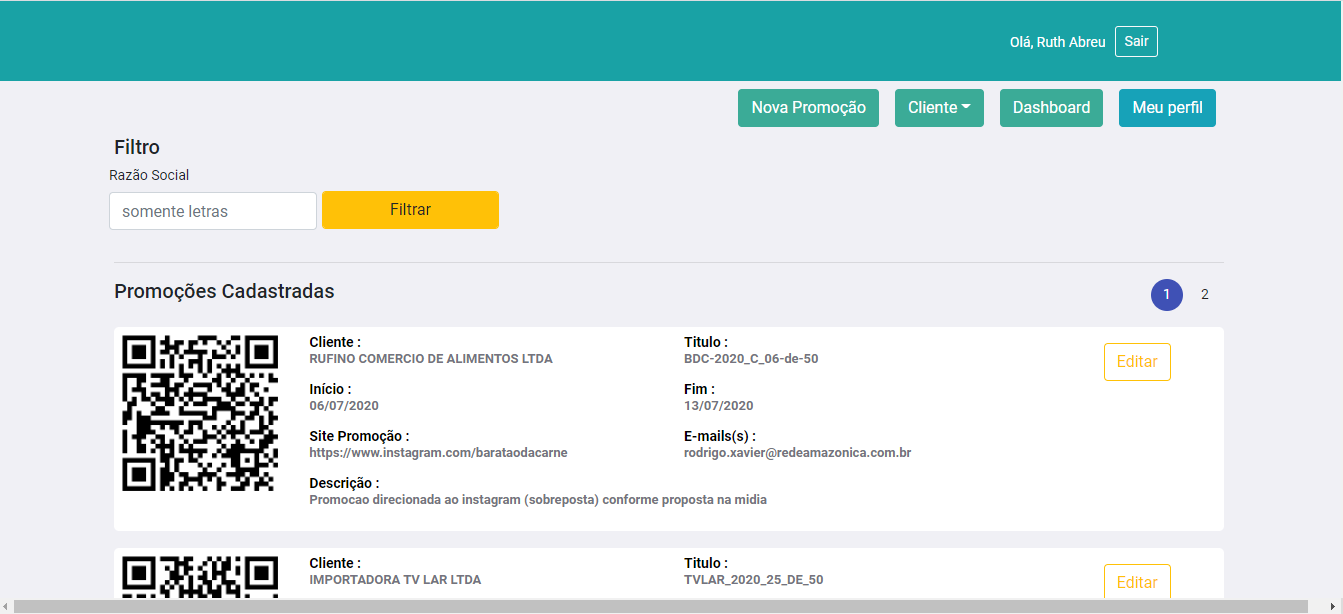Viewport: 1343px width, 614px height.
Task: Click the IMPORTADORA TV LAR QR code
Action: (200, 577)
